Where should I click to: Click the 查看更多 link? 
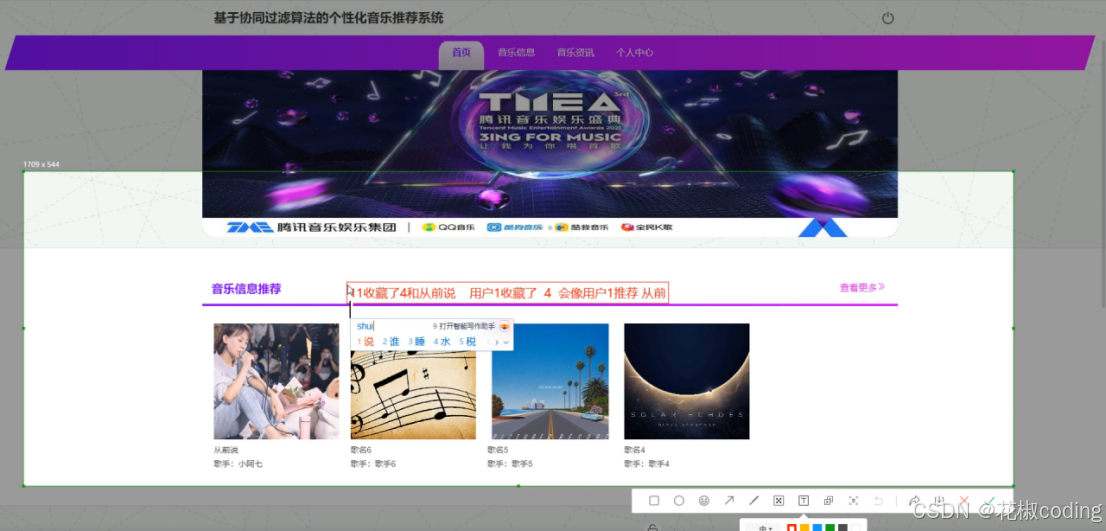pos(862,288)
